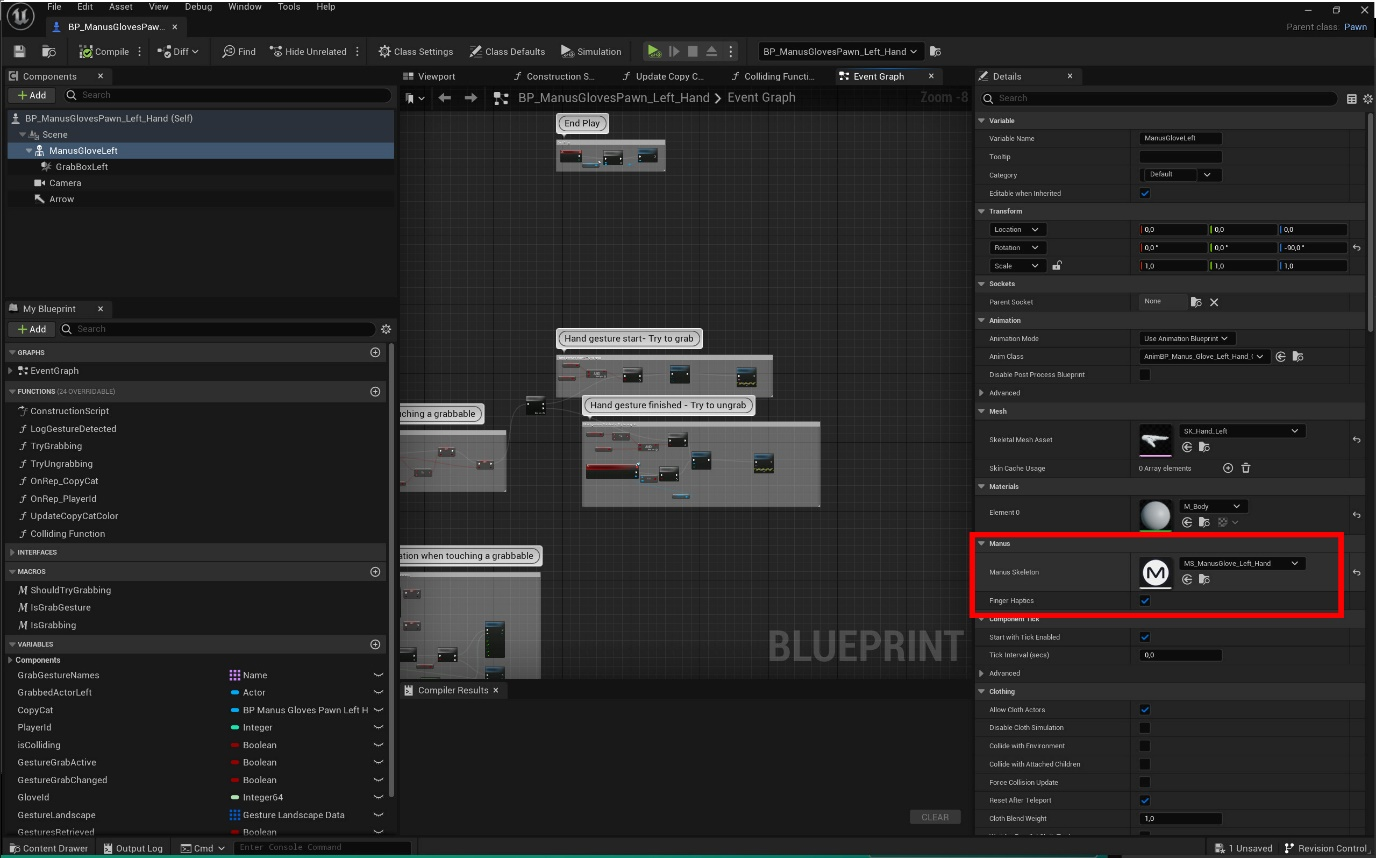Enable Disable Post Process Blueprint checkbox
The height and width of the screenshot is (858, 1376).
coord(1145,375)
